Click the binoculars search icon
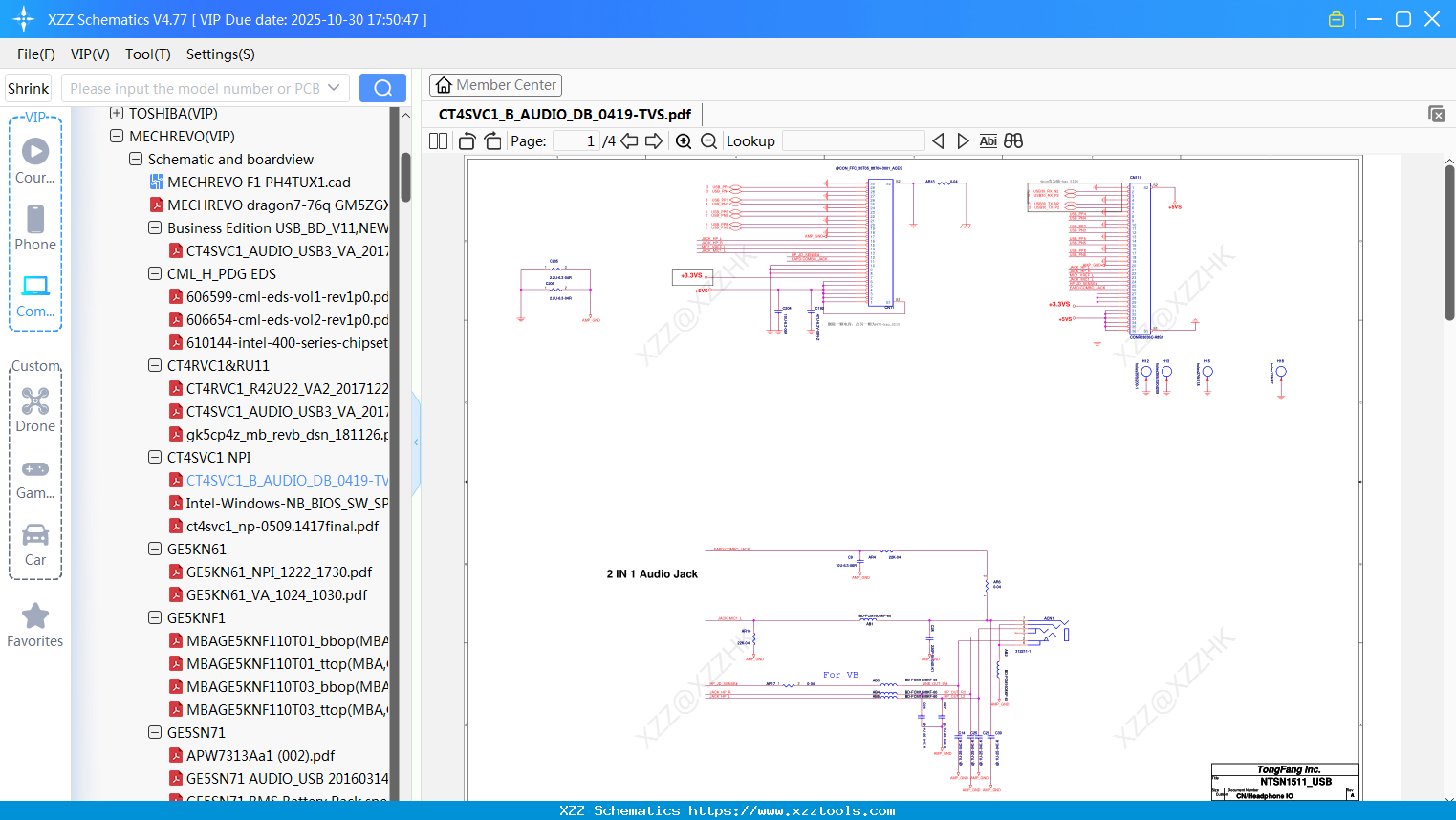1456x820 pixels. point(1013,141)
